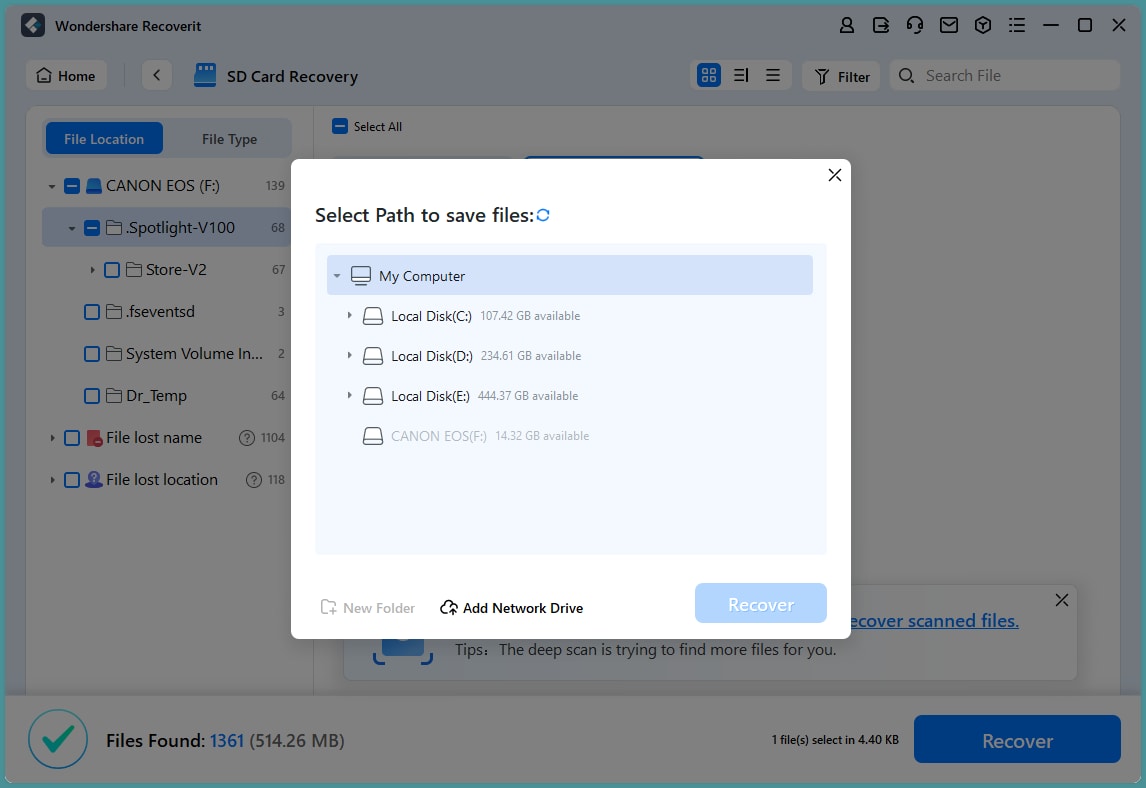Collapse the My Computer node
1146x788 pixels.
point(337,276)
